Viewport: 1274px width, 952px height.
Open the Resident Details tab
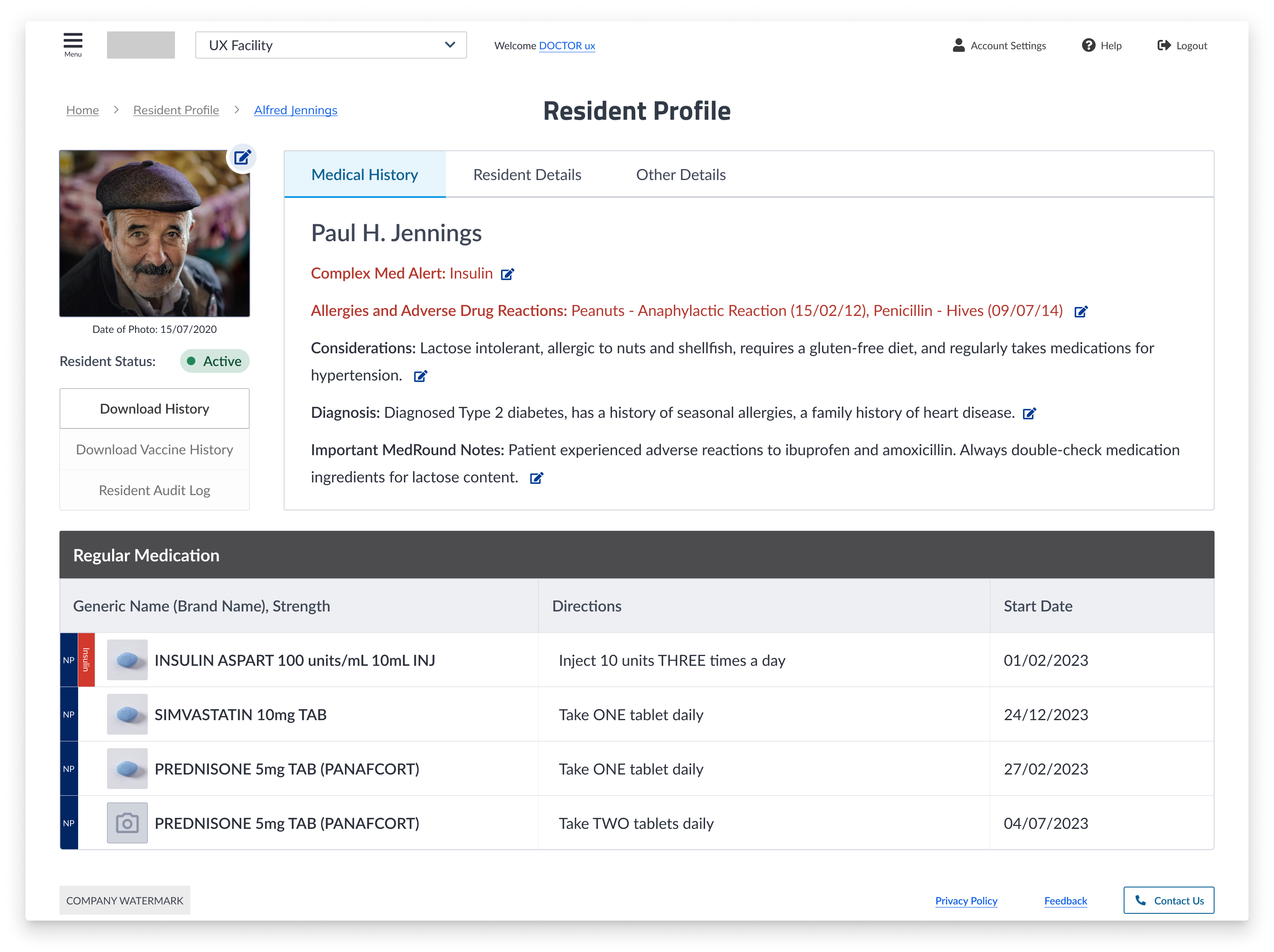tap(527, 175)
